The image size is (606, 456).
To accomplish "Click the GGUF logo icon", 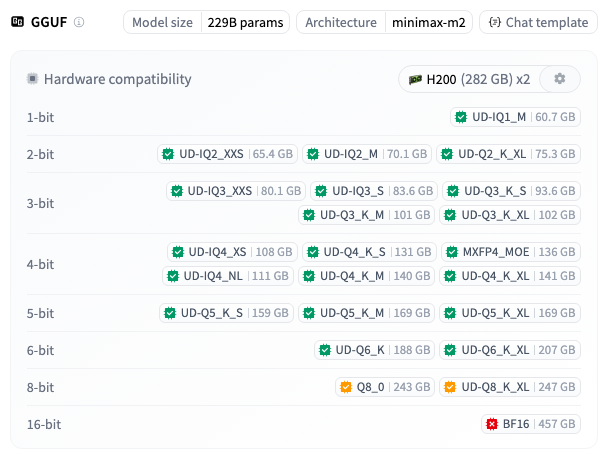I will [17, 22].
